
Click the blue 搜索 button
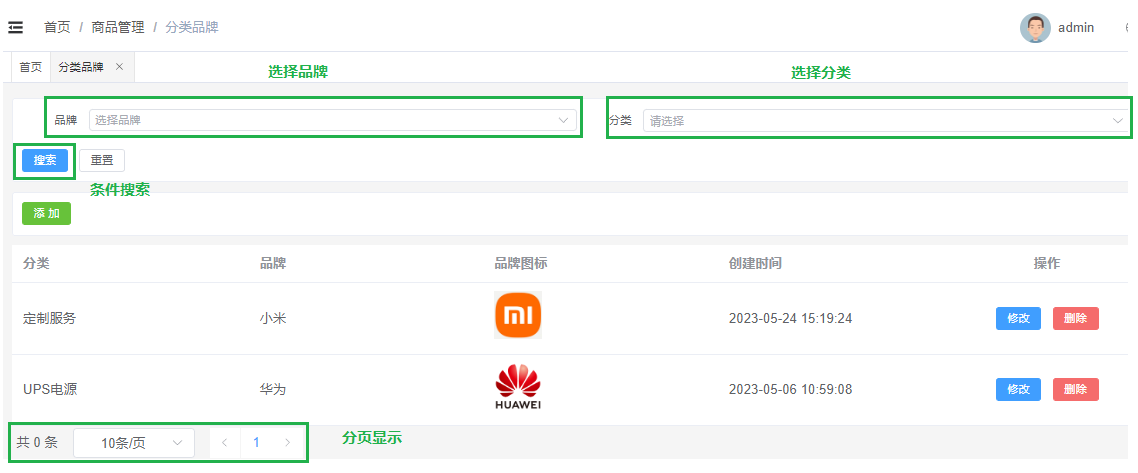[45, 160]
